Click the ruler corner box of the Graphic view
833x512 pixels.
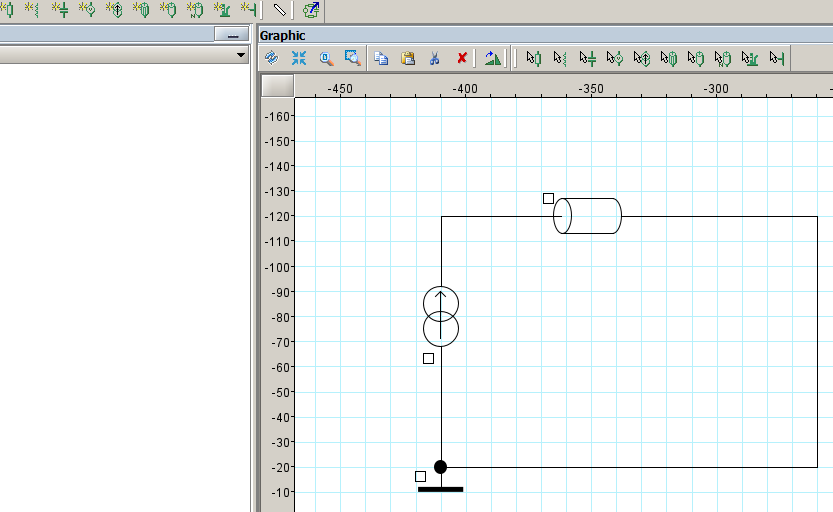278,86
